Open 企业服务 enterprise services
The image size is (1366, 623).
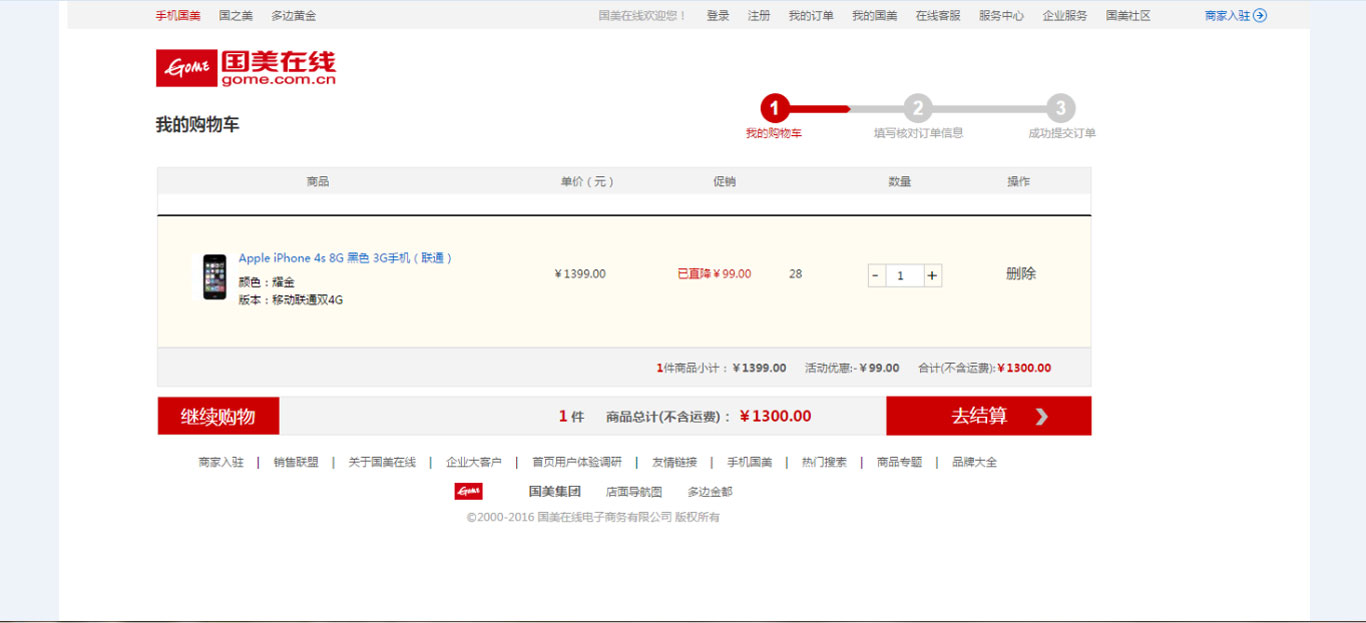pyautogui.click(x=1065, y=15)
